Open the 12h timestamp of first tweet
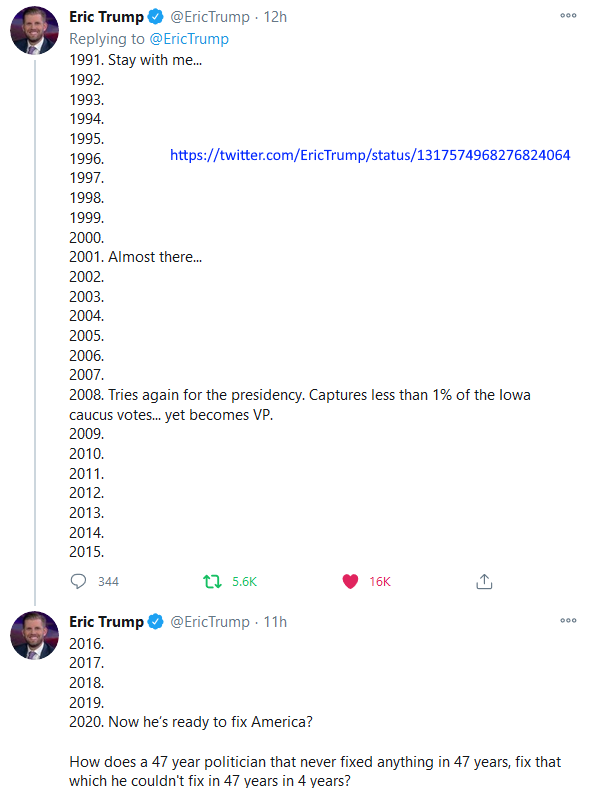 275,17
